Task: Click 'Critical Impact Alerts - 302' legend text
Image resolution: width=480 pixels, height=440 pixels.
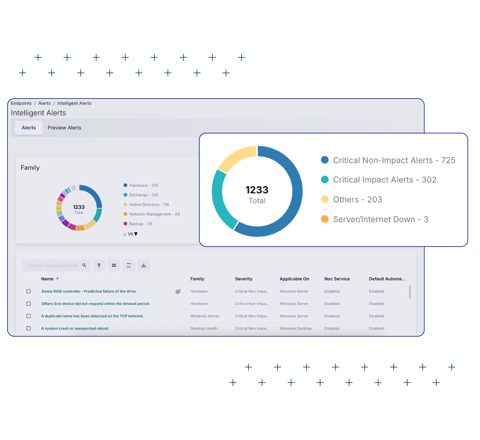Action: click(x=385, y=180)
